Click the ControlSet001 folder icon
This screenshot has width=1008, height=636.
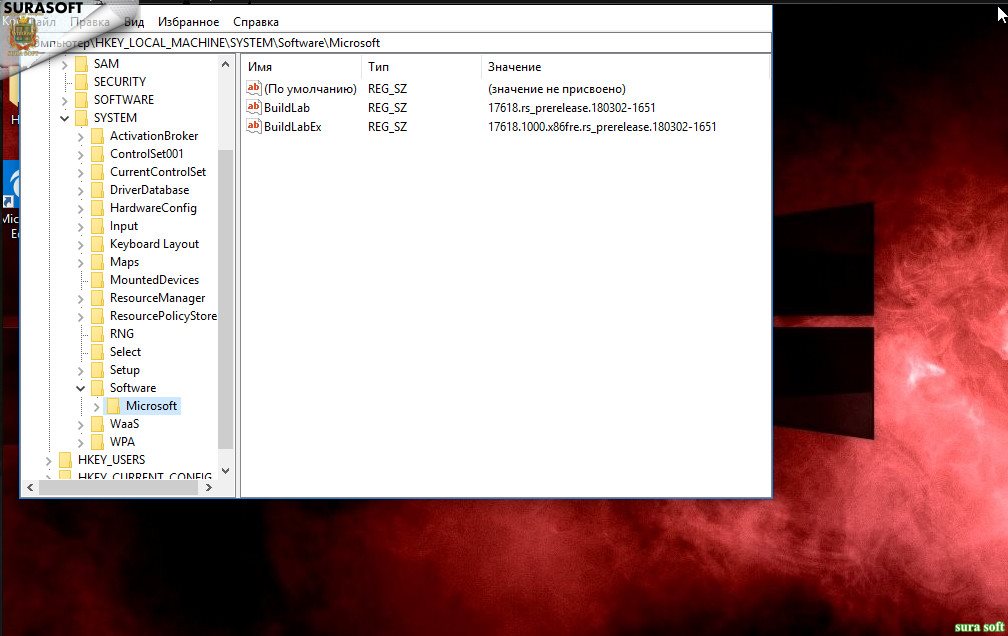97,154
